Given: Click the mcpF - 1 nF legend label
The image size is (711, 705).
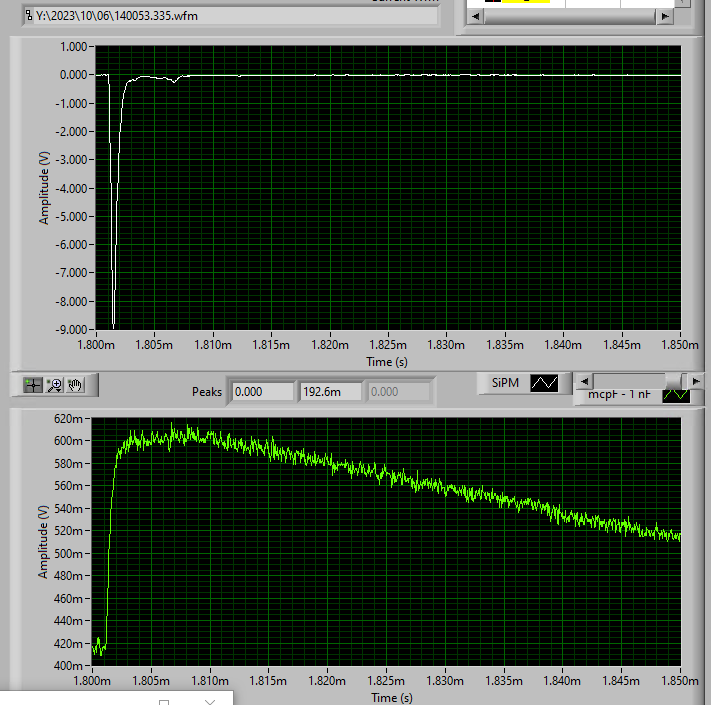Looking at the screenshot, I should pos(619,395).
